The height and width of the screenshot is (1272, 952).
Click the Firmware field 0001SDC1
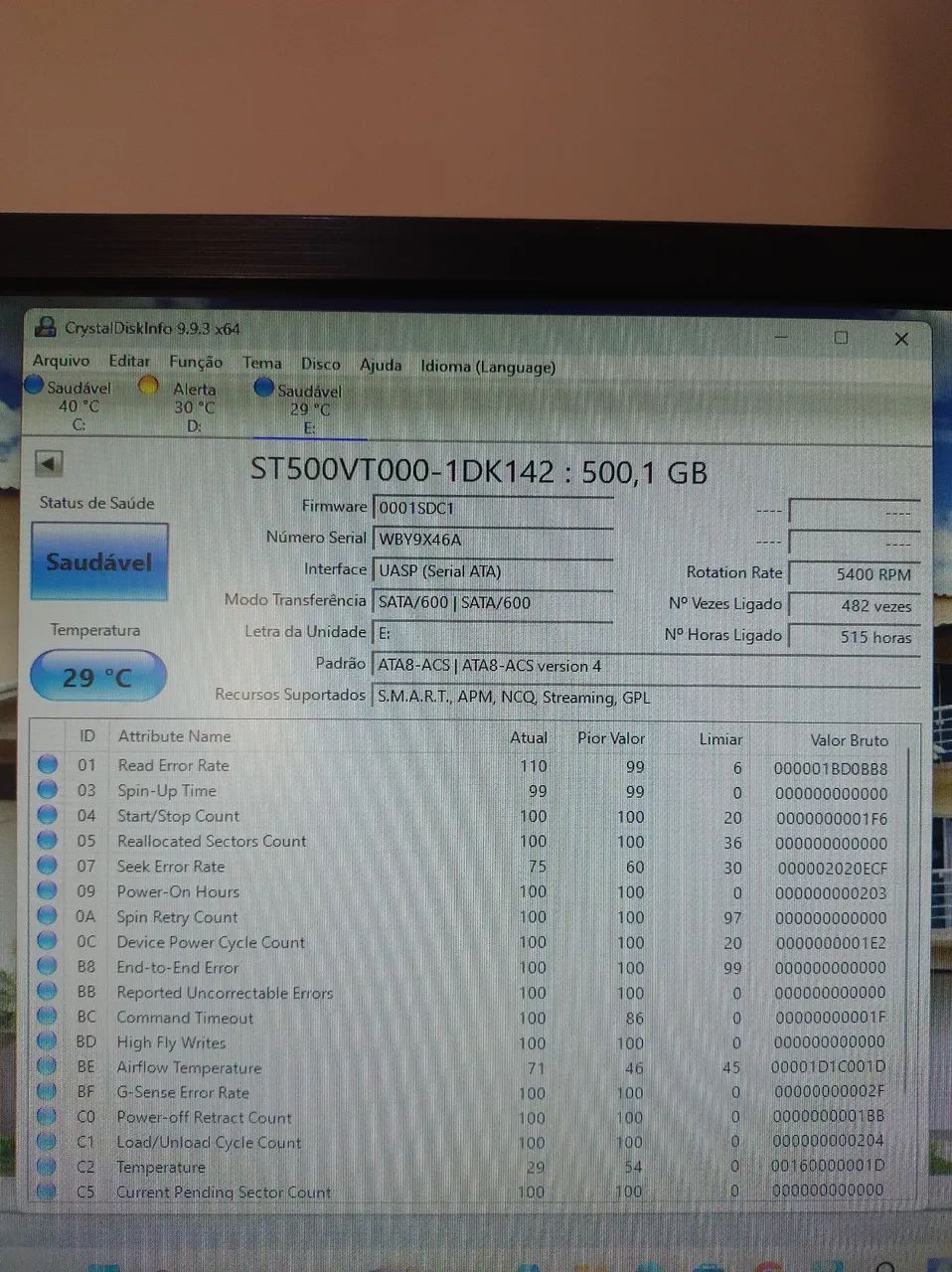(x=493, y=508)
